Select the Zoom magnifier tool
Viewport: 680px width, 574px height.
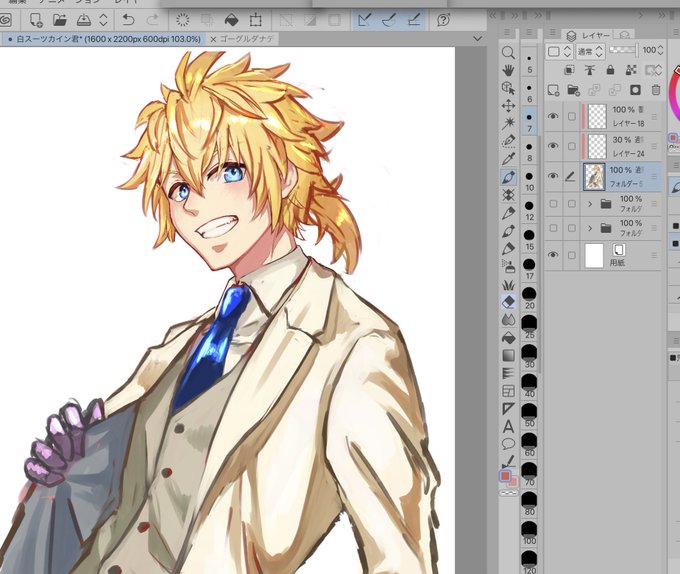point(508,53)
